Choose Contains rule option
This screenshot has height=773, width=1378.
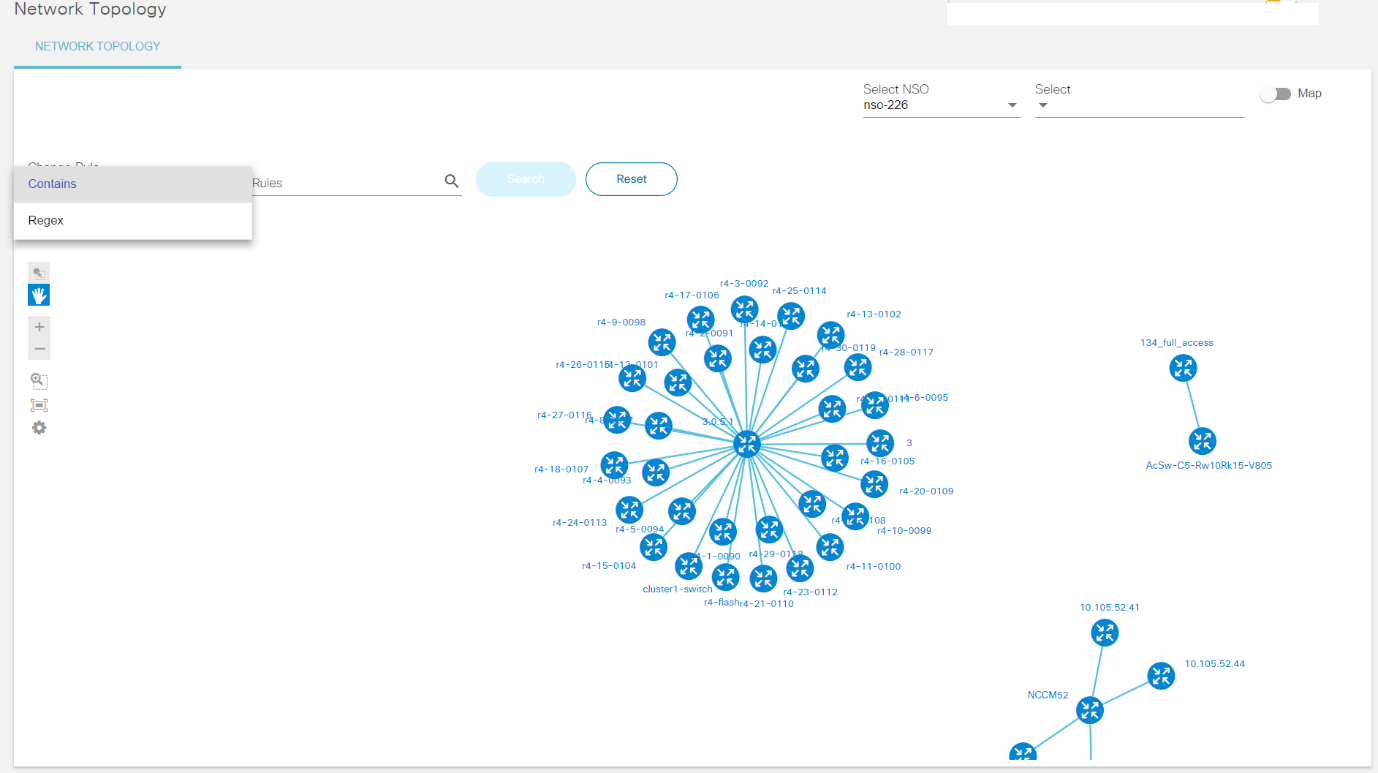133,184
